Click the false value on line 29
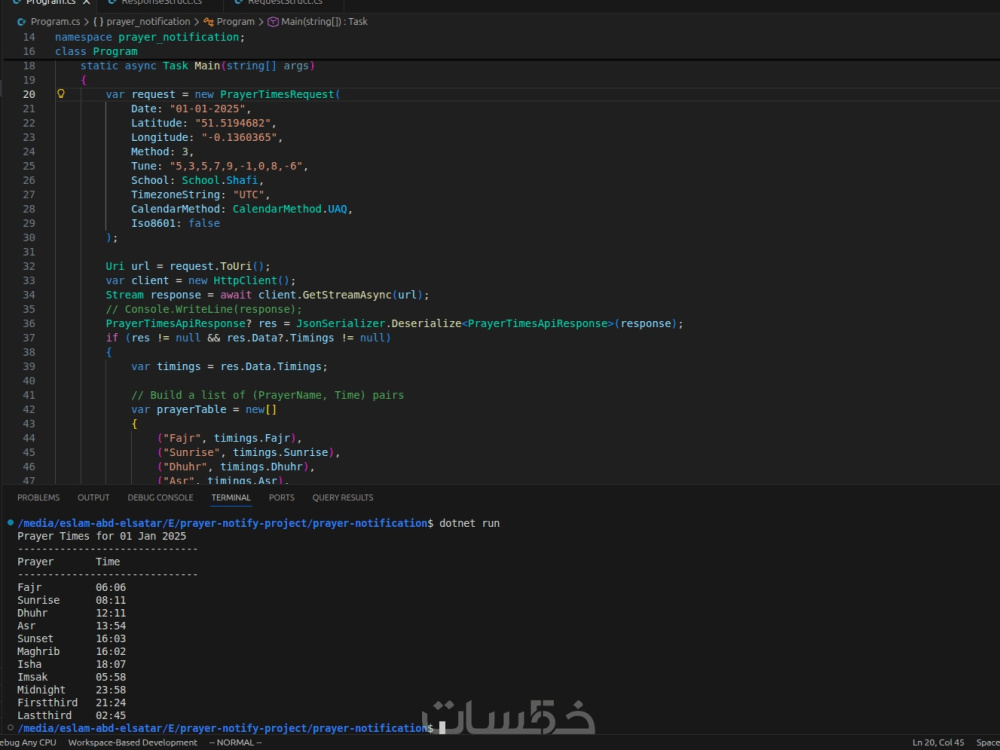The width and height of the screenshot is (1000, 750). point(204,223)
